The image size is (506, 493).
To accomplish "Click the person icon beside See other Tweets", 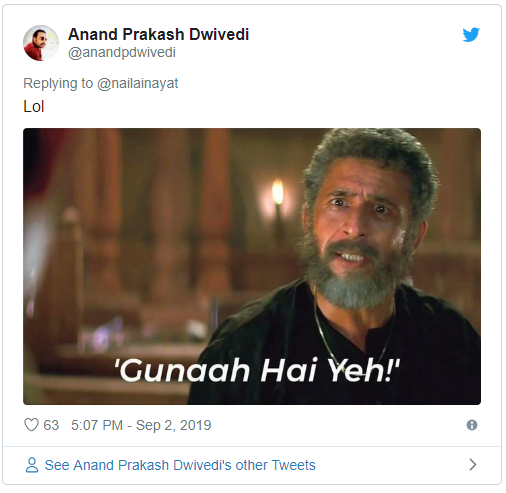I will 32,465.
